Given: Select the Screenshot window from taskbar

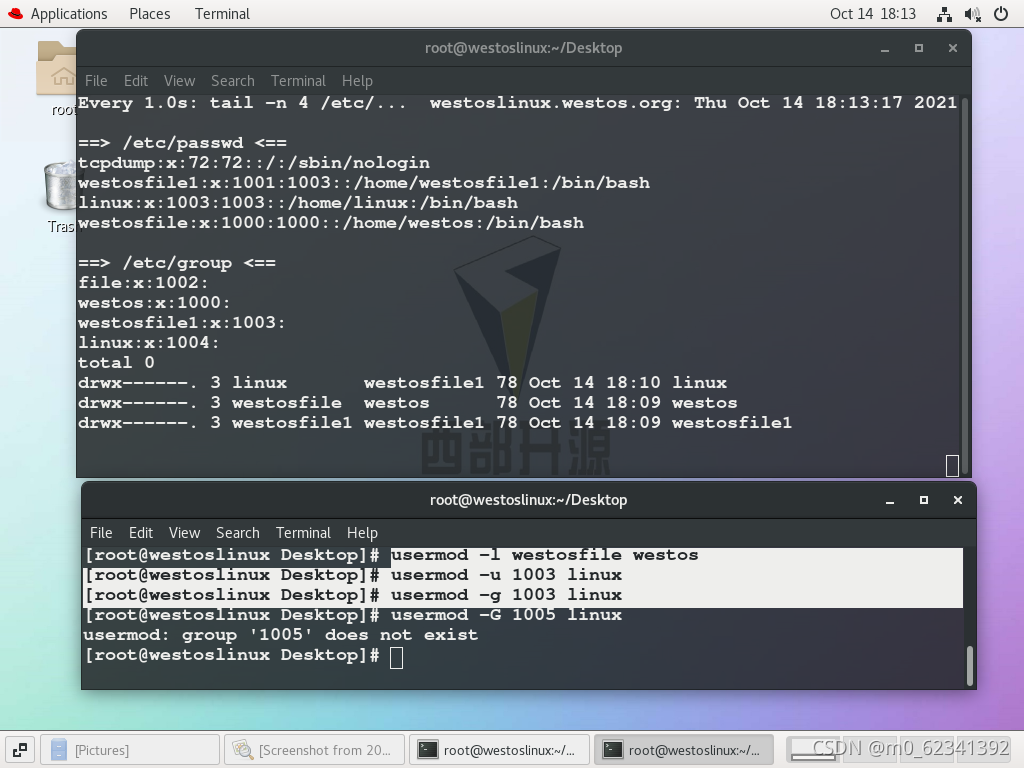Looking at the screenshot, I should pos(314,749).
